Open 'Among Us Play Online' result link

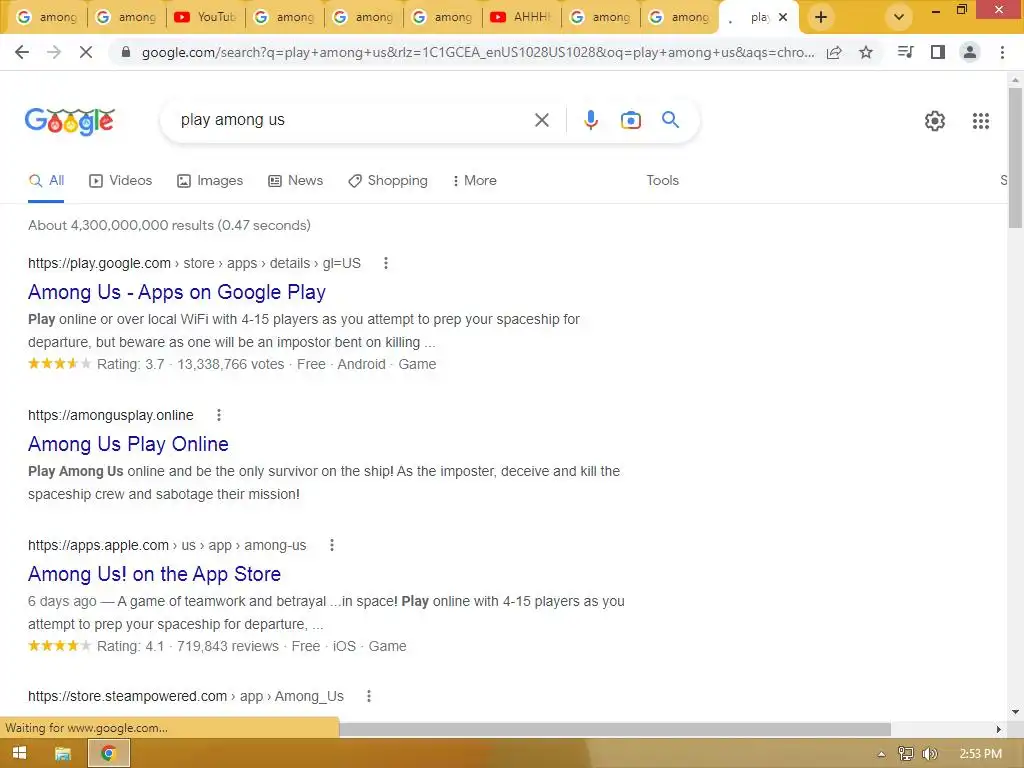coord(128,444)
